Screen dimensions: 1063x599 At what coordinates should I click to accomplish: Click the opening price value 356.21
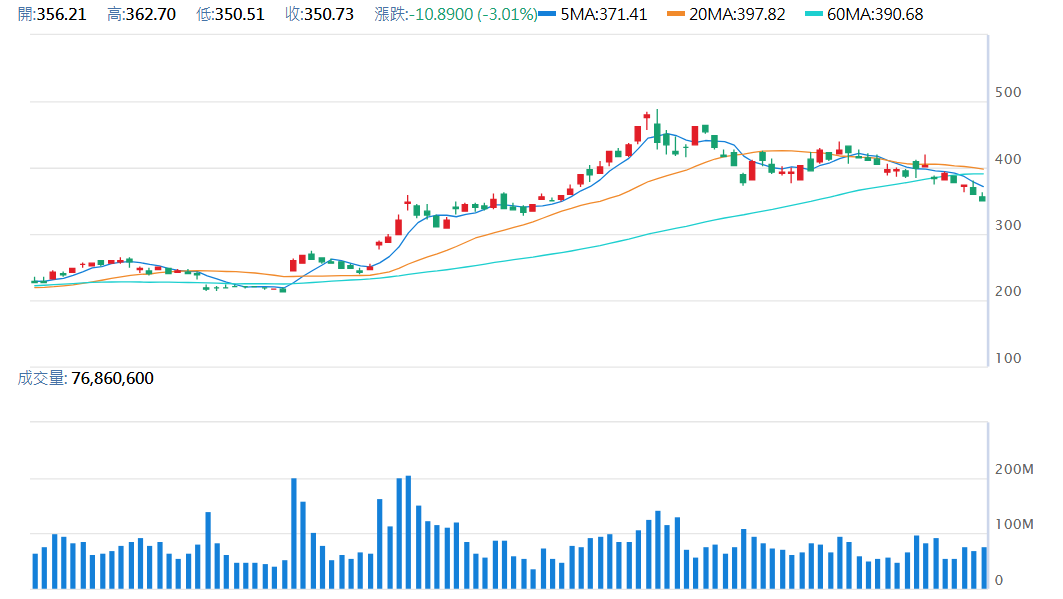coord(62,14)
